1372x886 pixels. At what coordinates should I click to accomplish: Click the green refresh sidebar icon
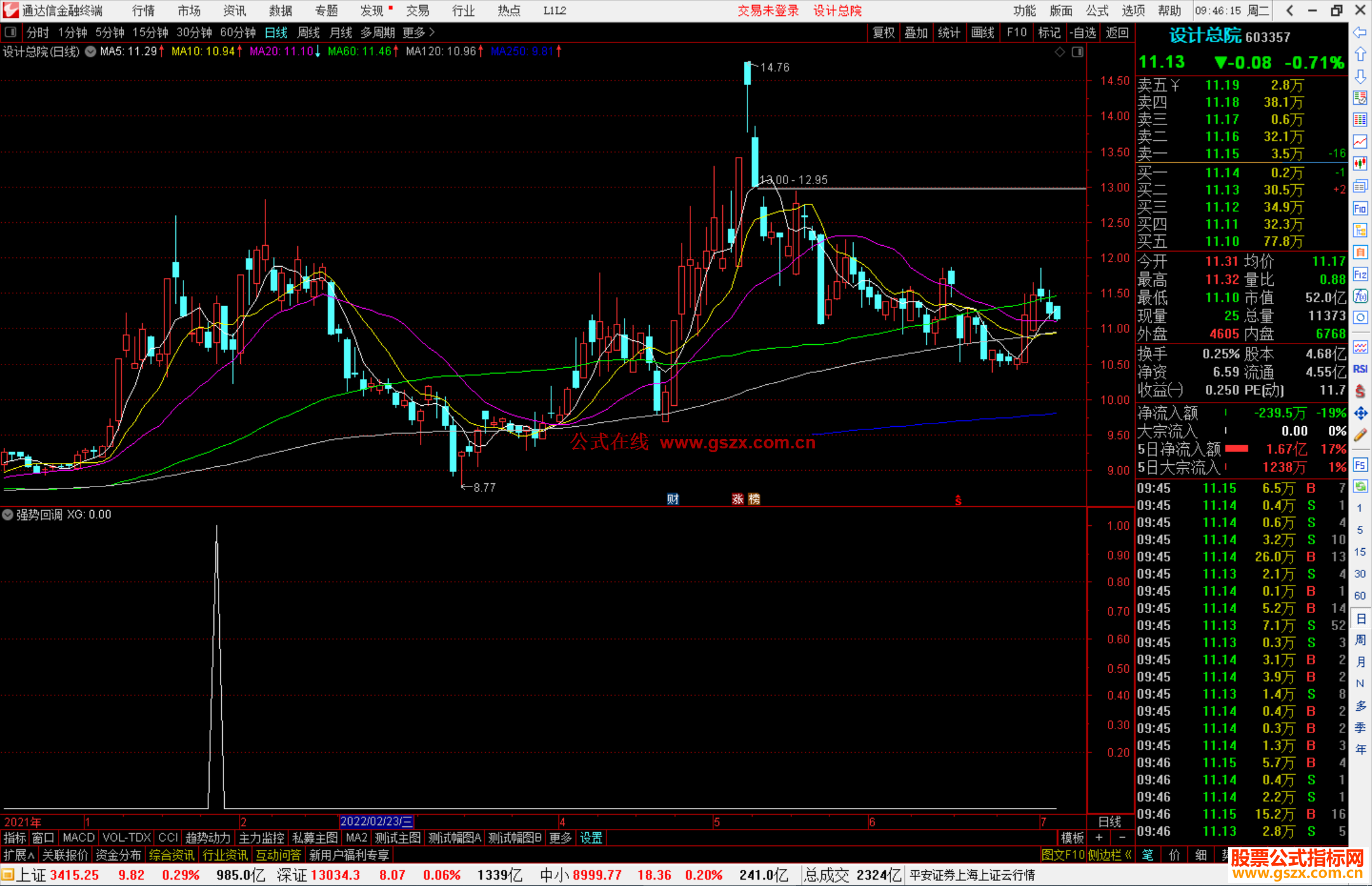(x=1360, y=487)
